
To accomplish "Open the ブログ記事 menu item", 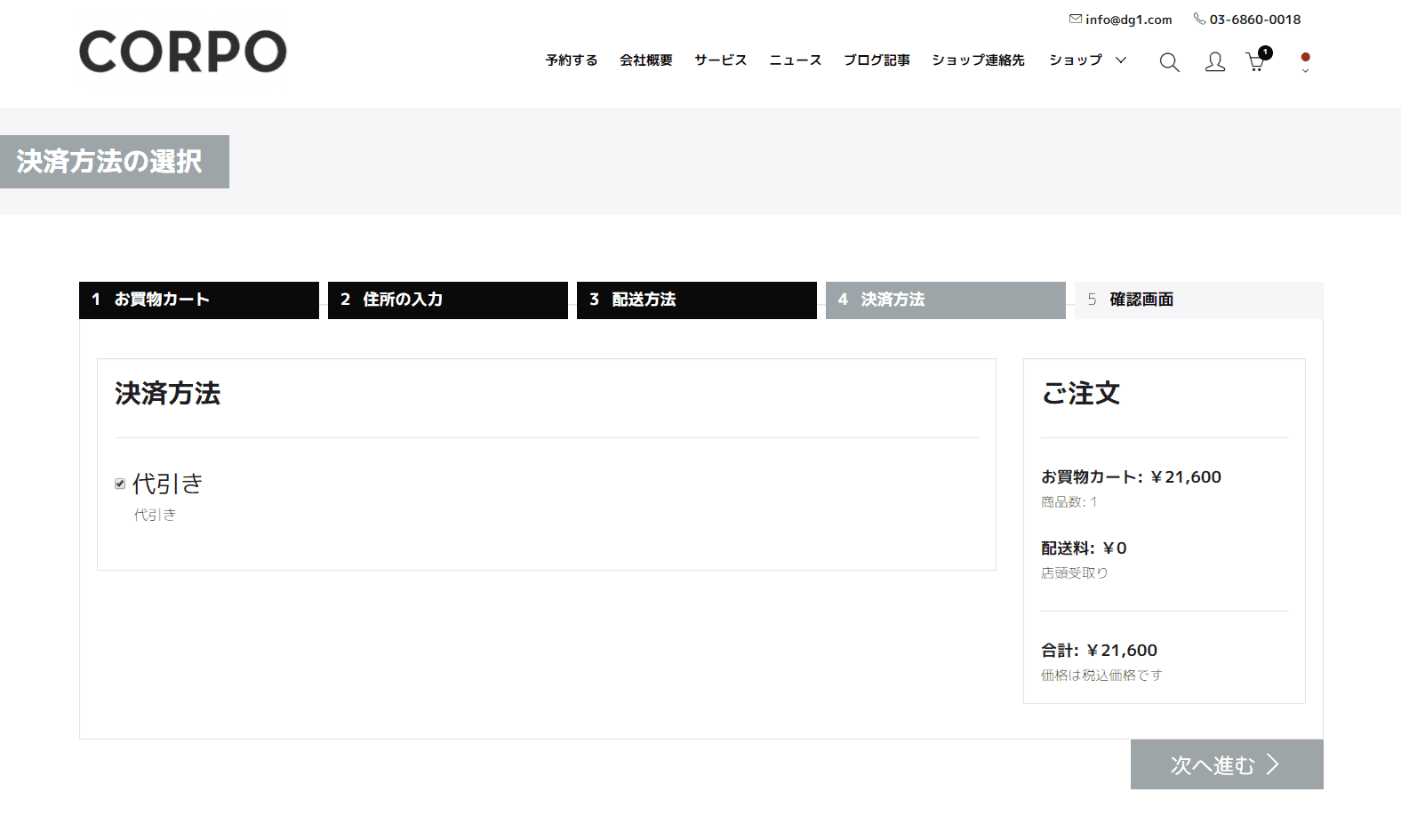I will coord(877,60).
